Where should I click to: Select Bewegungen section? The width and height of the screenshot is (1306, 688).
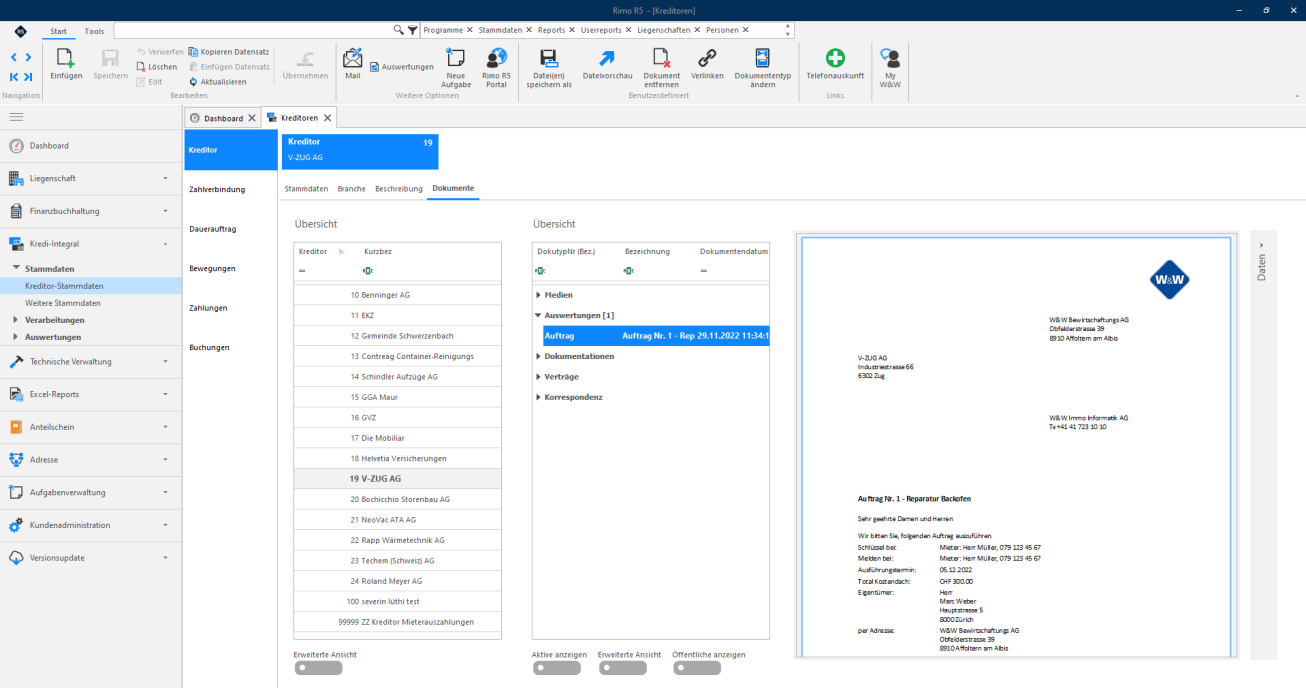pyautogui.click(x=231, y=268)
